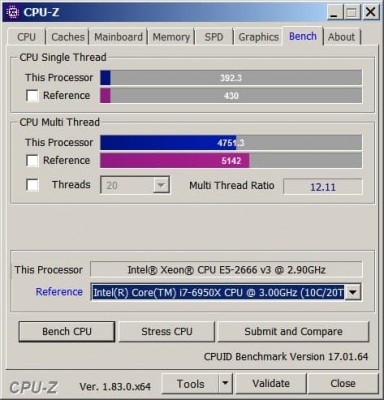Open the Caches tab

pos(68,37)
